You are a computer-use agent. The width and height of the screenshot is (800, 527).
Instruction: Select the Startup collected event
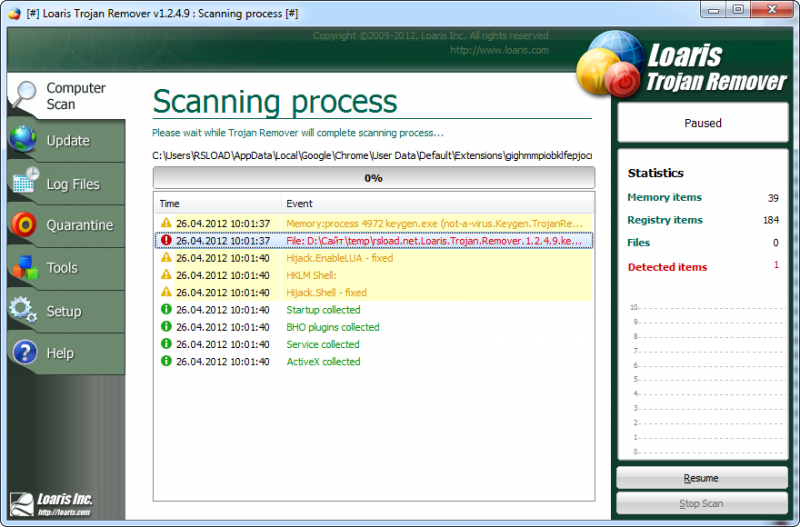(374, 310)
